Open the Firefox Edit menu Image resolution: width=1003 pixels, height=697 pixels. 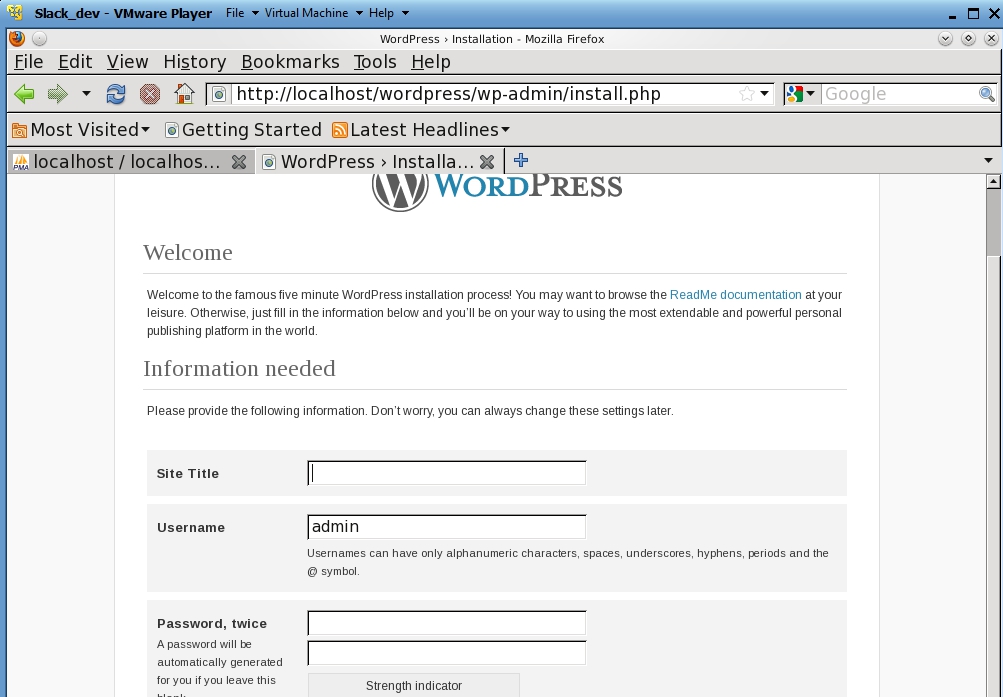click(75, 62)
